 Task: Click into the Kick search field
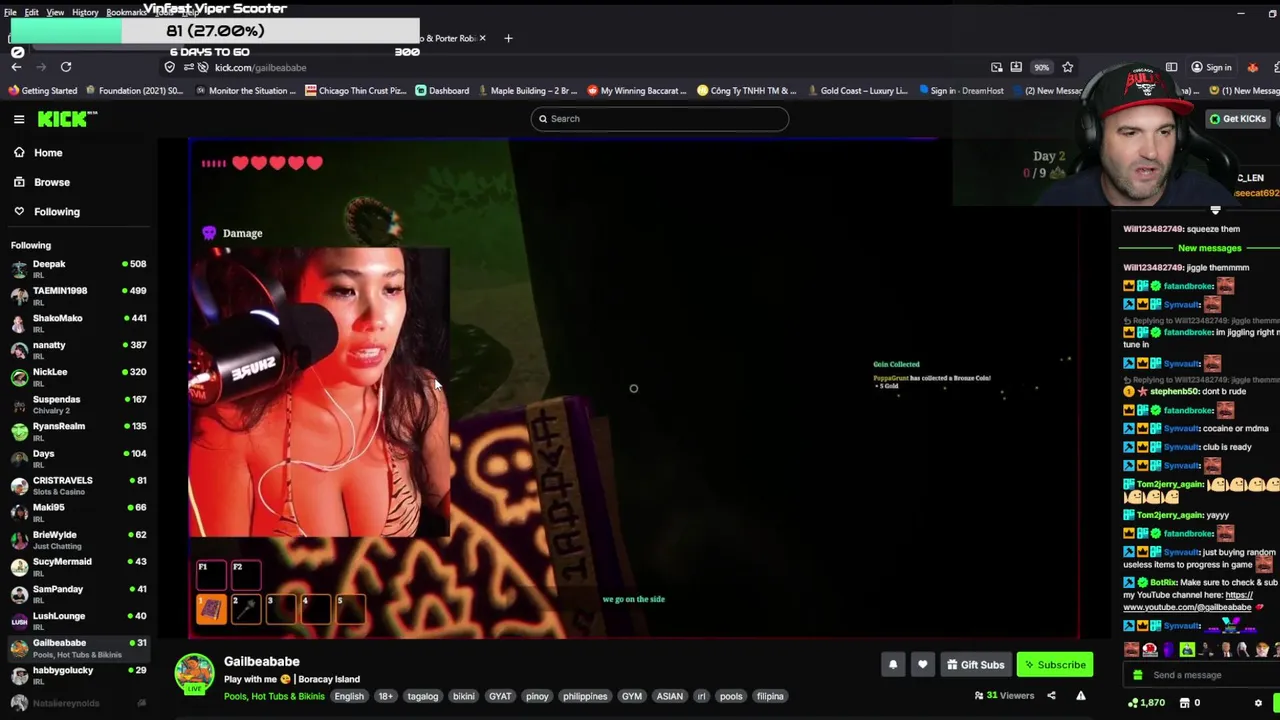660,119
